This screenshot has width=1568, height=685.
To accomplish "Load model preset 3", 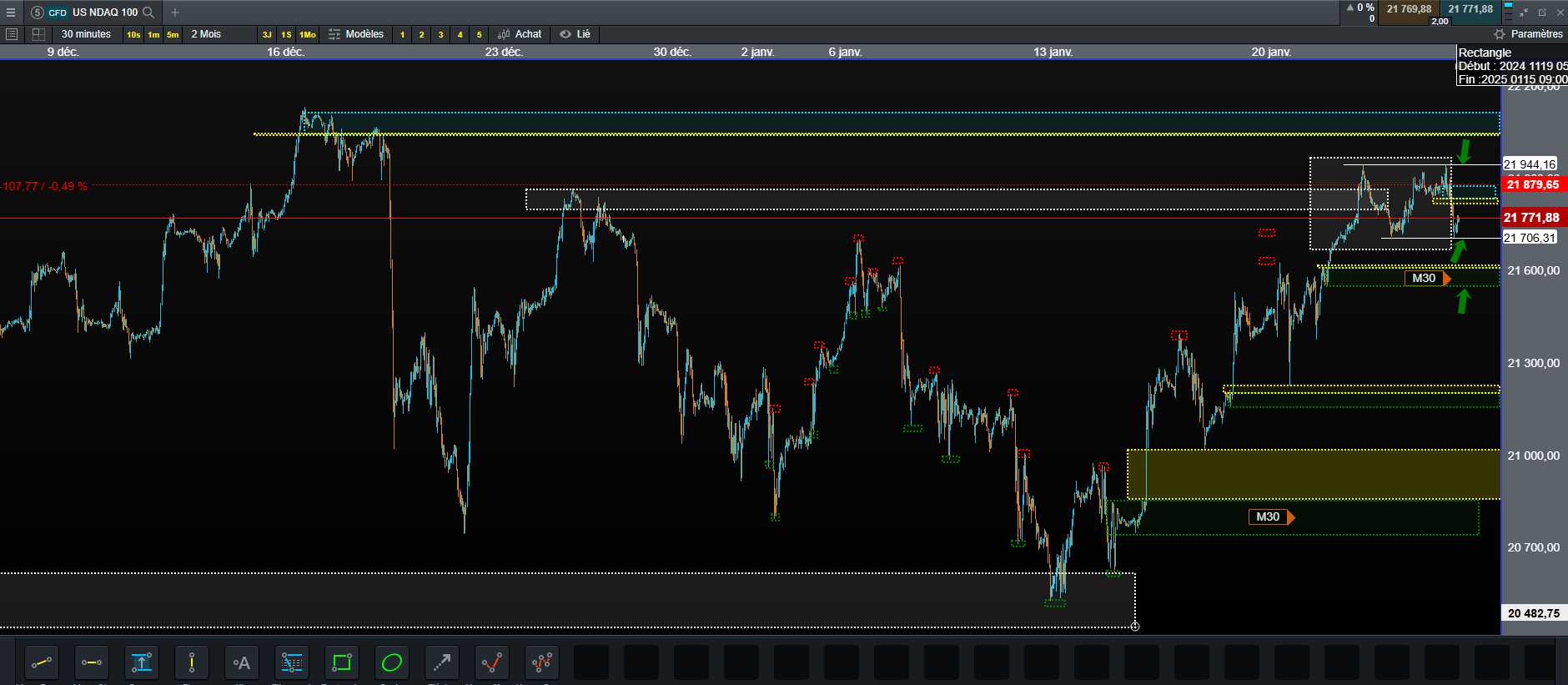I will [x=441, y=34].
